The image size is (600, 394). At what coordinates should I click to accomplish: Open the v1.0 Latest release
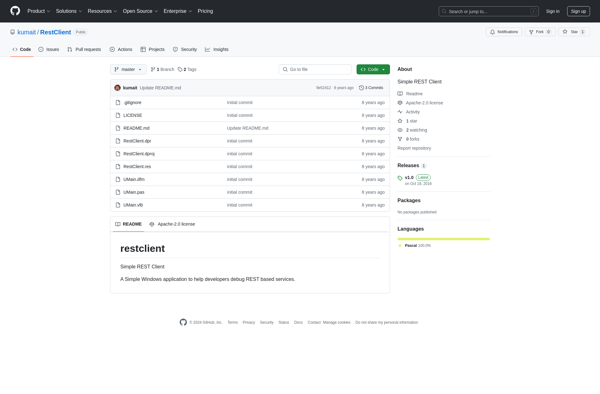[414, 180]
